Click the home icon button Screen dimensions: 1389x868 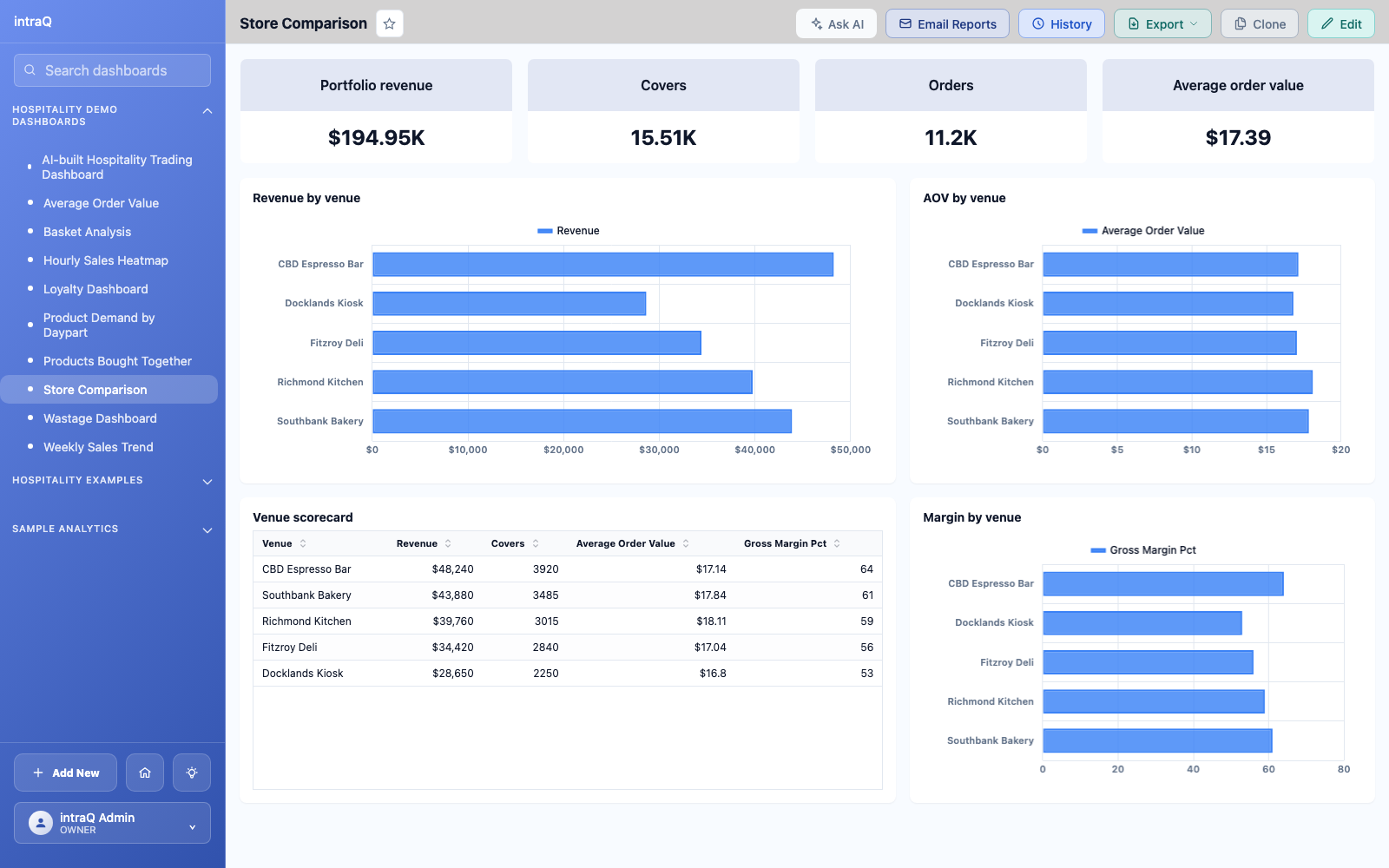tap(145, 773)
